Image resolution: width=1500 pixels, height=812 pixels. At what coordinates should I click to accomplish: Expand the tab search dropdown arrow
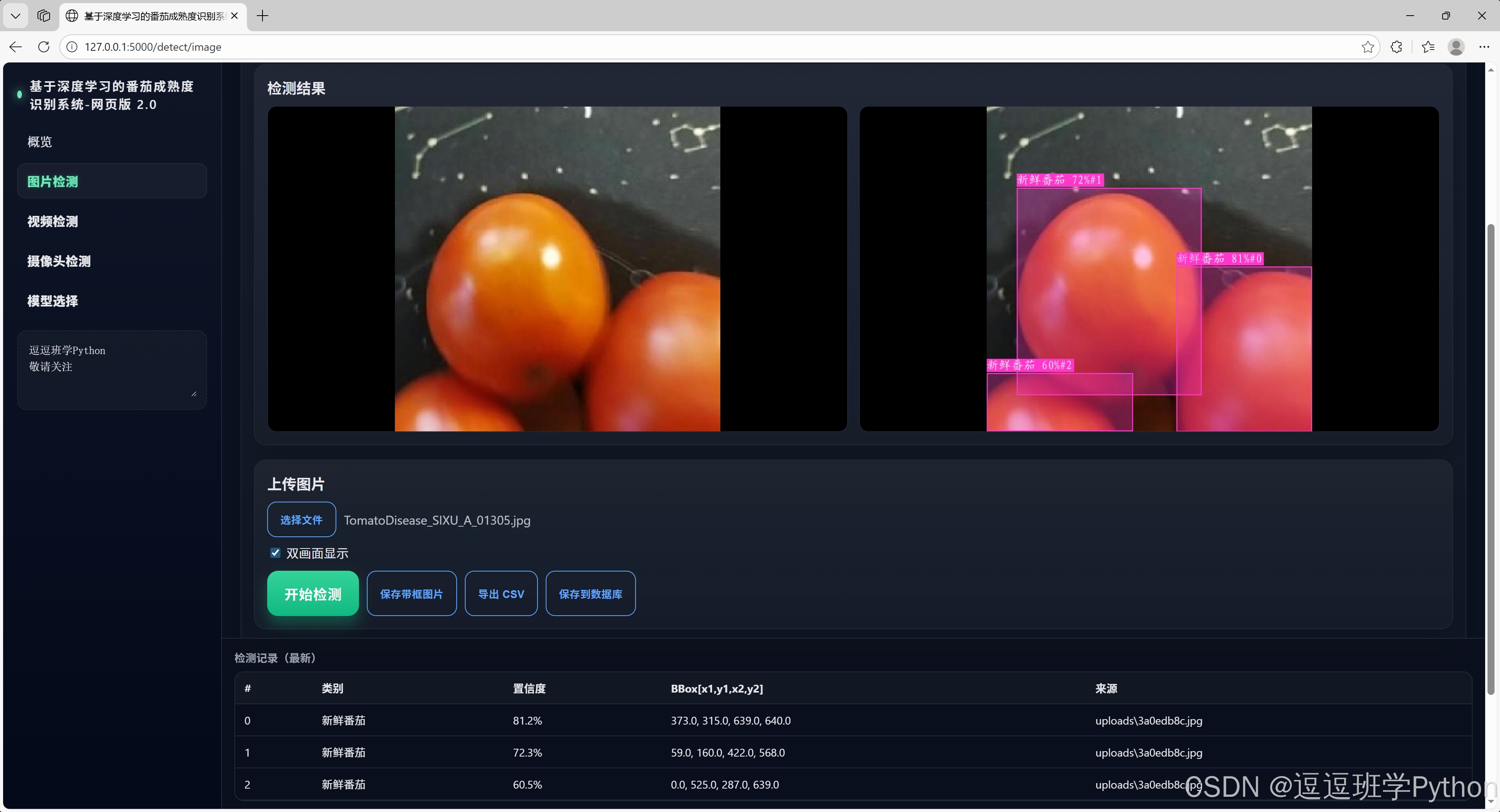click(16, 16)
